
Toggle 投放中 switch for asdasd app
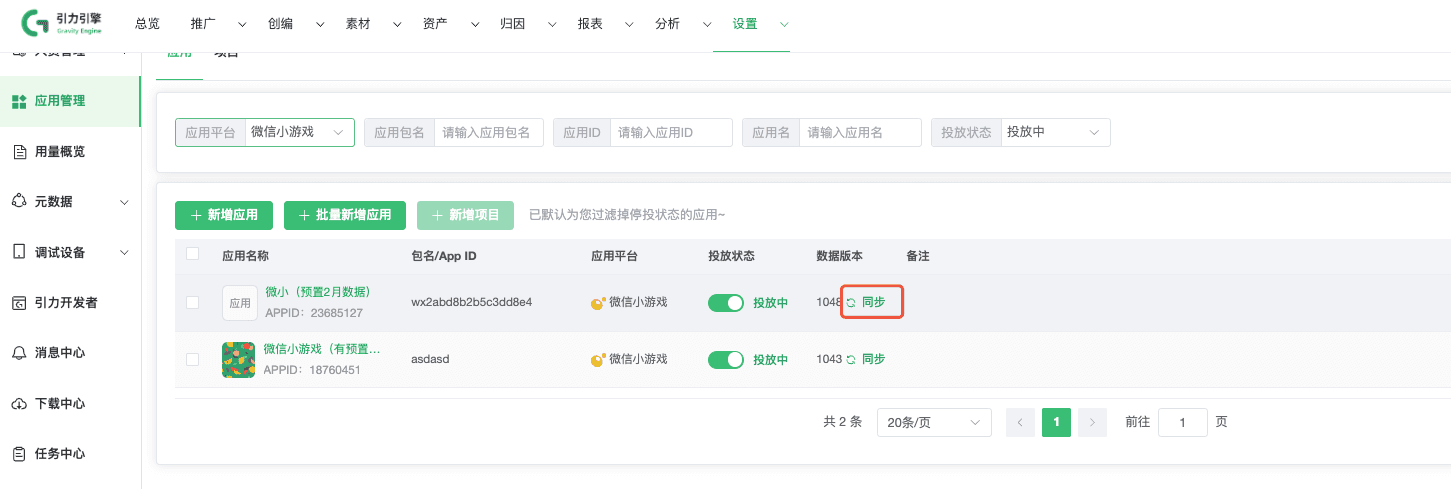[x=726, y=359]
